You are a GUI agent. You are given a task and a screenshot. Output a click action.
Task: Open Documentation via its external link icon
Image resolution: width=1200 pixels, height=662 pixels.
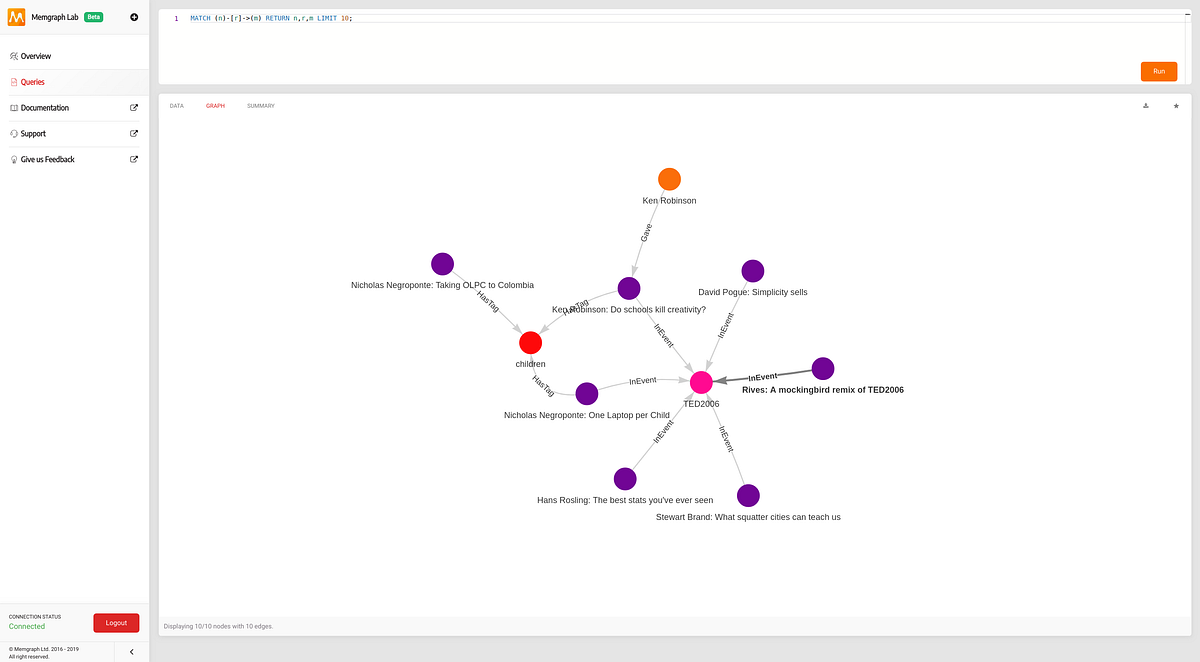click(134, 107)
